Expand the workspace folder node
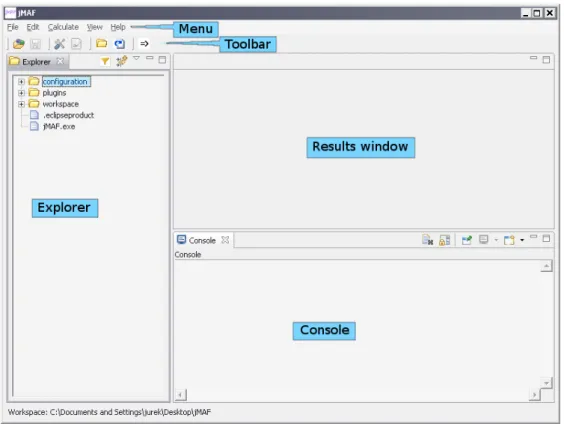Image resolution: width=564 pixels, height=424 pixels. tap(21, 104)
